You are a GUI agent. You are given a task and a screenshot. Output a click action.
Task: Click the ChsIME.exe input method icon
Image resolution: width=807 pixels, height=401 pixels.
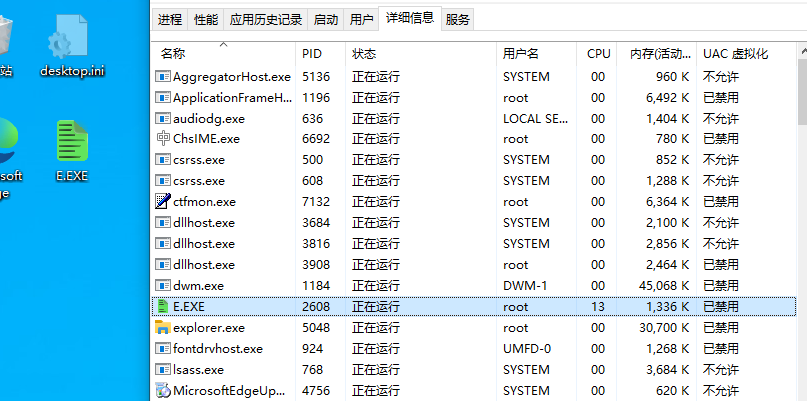[163, 139]
